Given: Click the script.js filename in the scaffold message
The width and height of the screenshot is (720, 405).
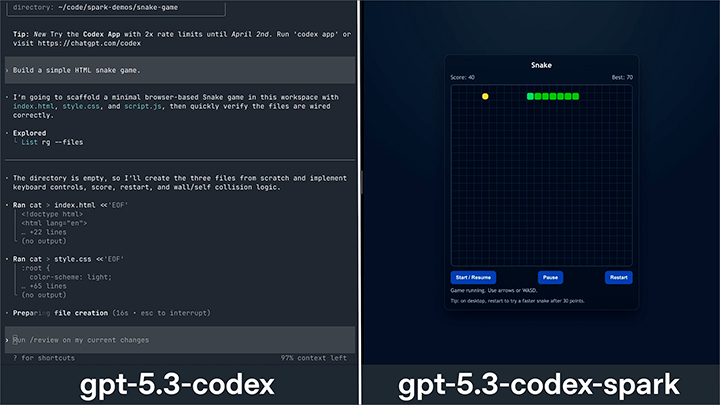Looking at the screenshot, I should 143,106.
